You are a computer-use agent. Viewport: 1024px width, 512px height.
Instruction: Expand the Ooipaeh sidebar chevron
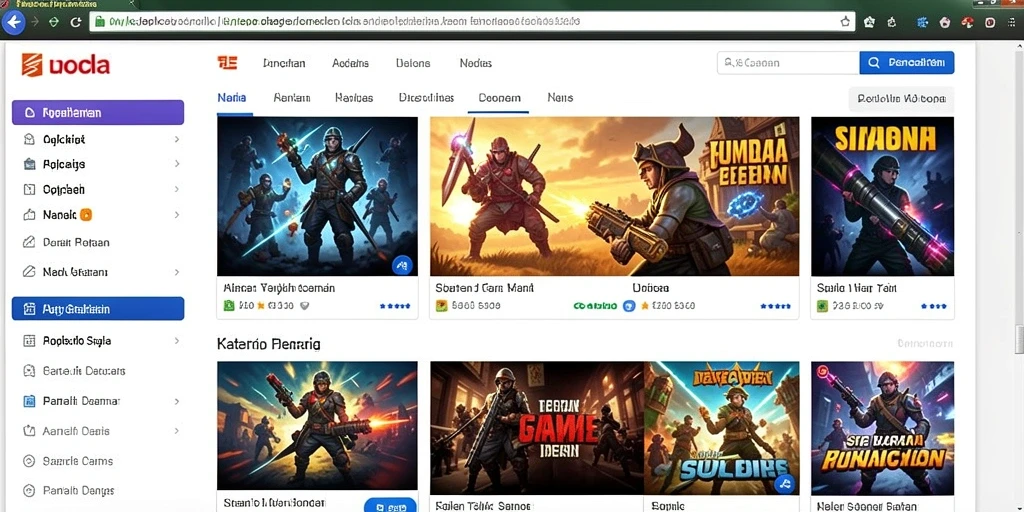point(177,189)
